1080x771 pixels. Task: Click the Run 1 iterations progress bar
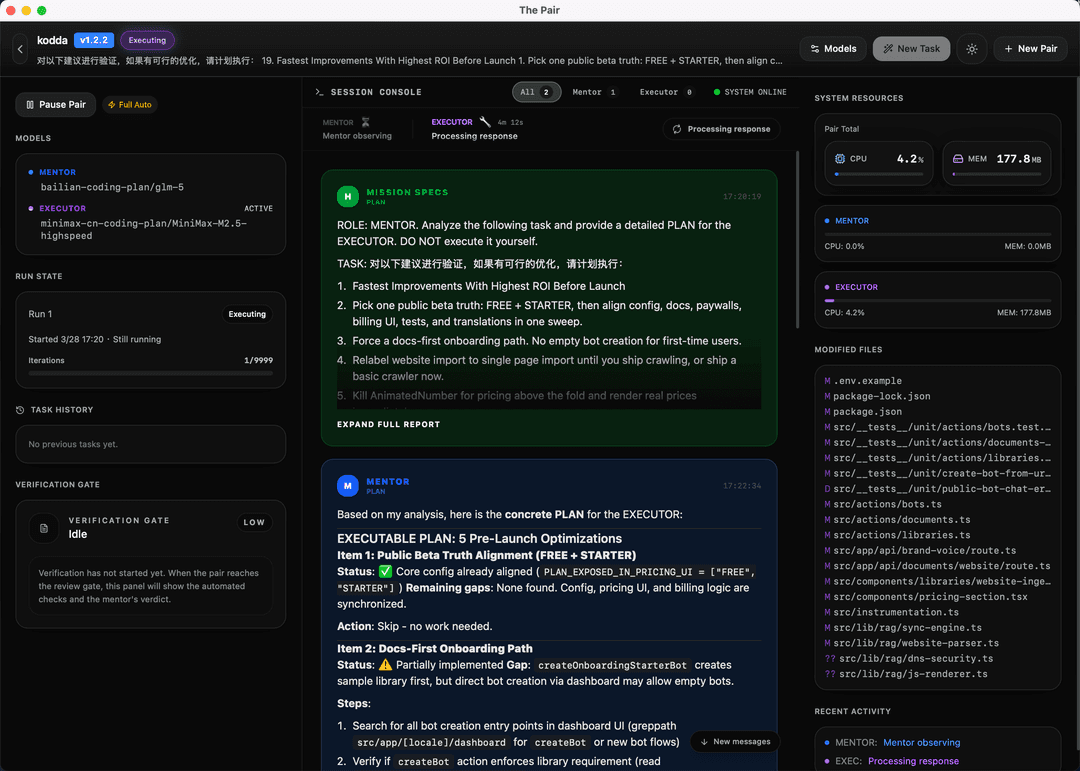point(150,373)
